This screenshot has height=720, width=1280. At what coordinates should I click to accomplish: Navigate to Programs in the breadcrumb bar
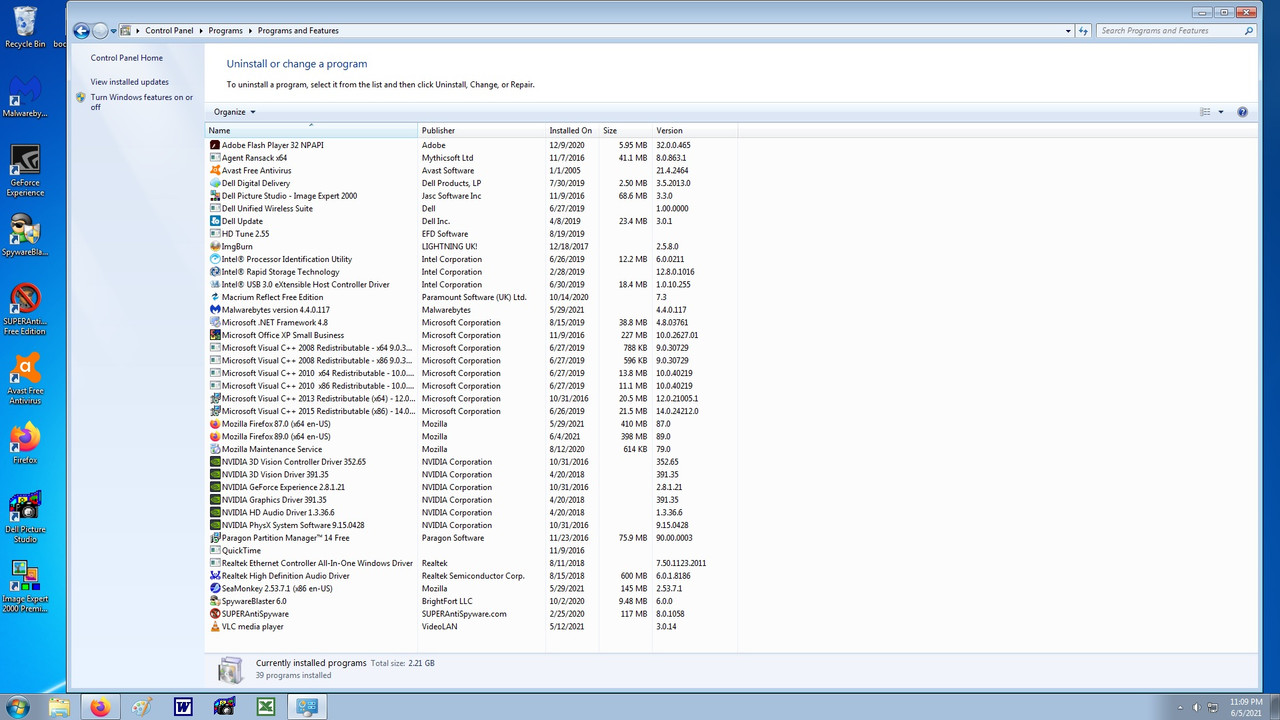point(226,31)
